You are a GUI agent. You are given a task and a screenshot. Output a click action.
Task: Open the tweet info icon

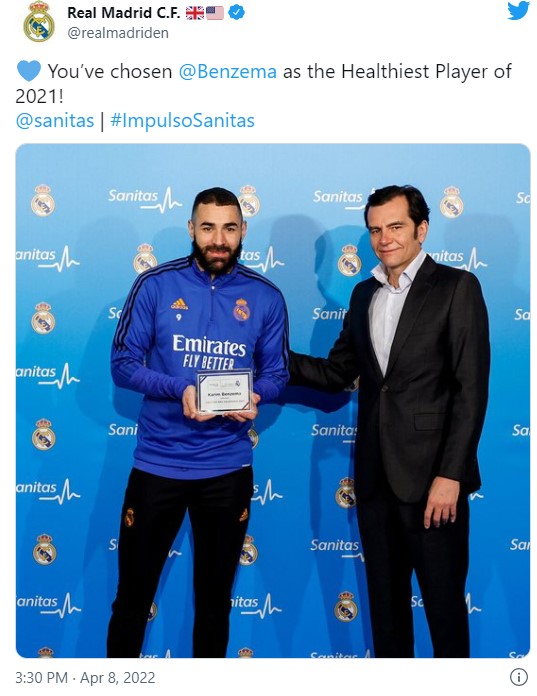click(518, 677)
